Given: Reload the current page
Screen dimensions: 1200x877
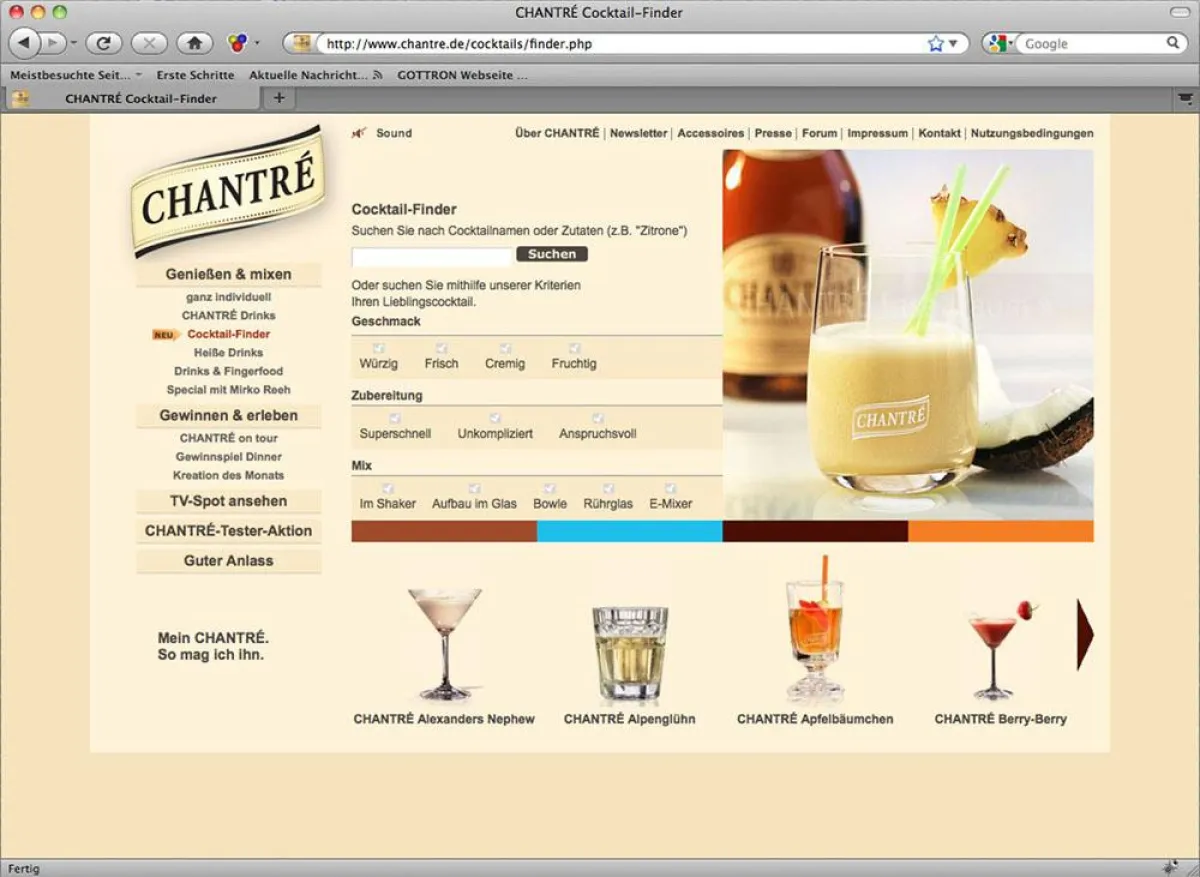Looking at the screenshot, I should [105, 43].
